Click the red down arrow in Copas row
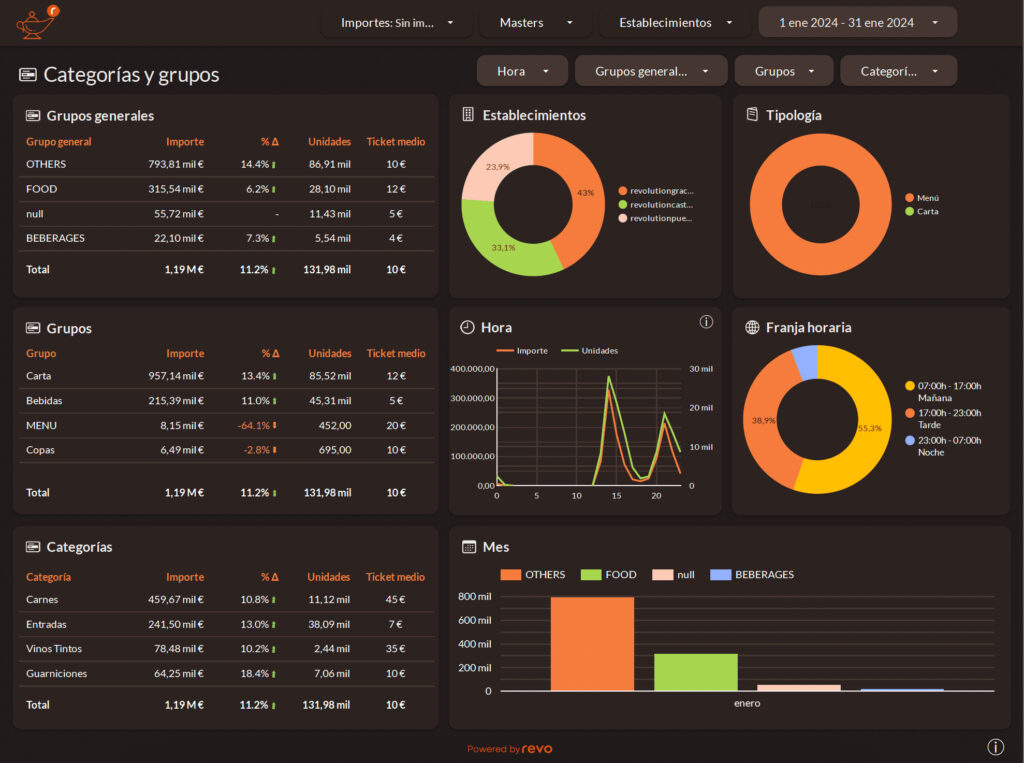1024x763 pixels. pyautogui.click(x=275, y=450)
